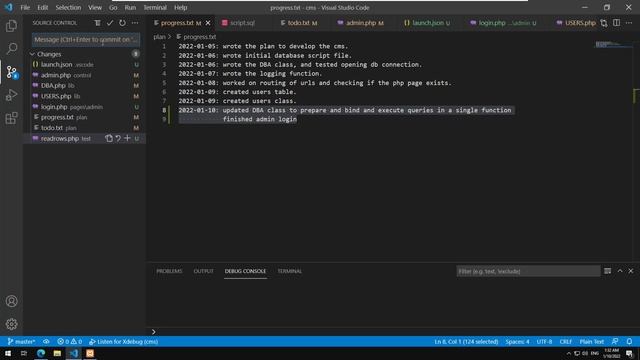
Task: Click the eye icon in status bar
Action: pyautogui.click(x=46, y=342)
